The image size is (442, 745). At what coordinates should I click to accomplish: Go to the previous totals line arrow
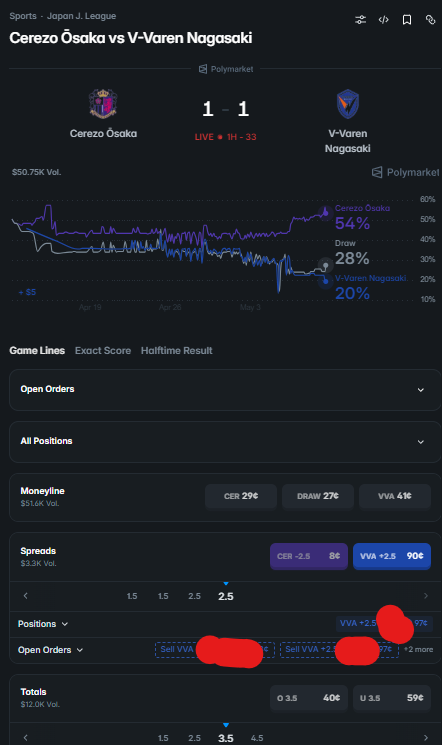[26, 738]
